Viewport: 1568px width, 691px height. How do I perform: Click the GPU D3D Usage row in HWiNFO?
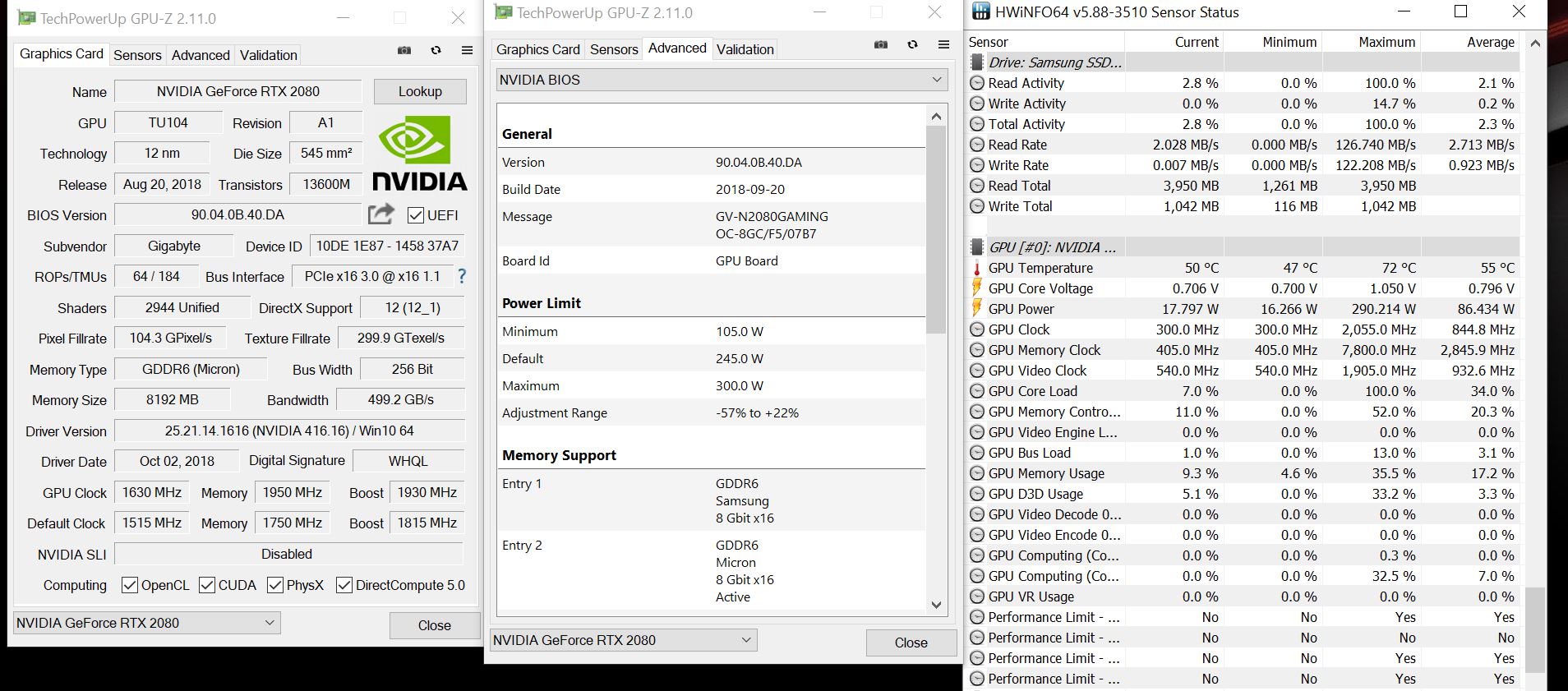point(1243,494)
